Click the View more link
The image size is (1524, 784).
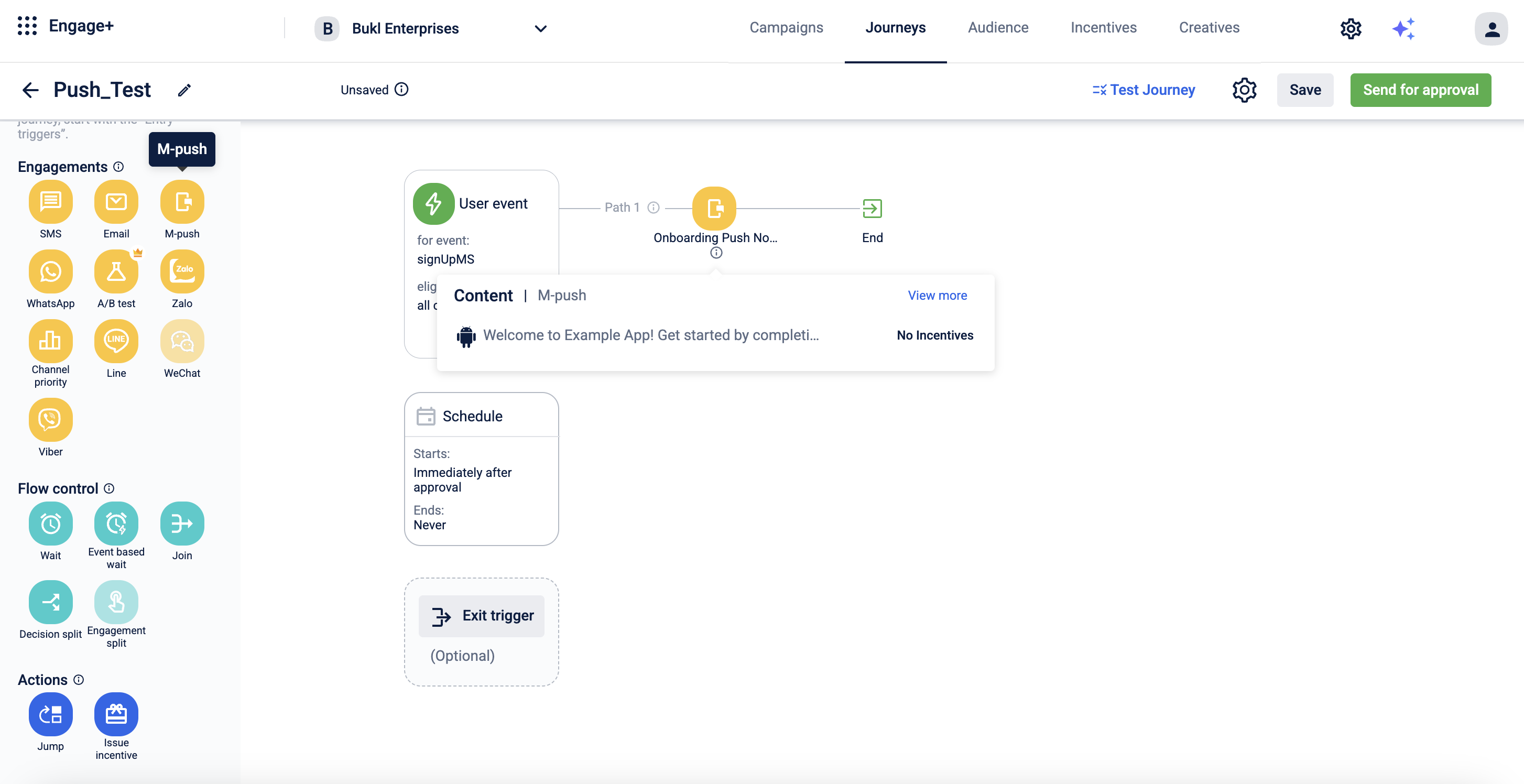937,295
